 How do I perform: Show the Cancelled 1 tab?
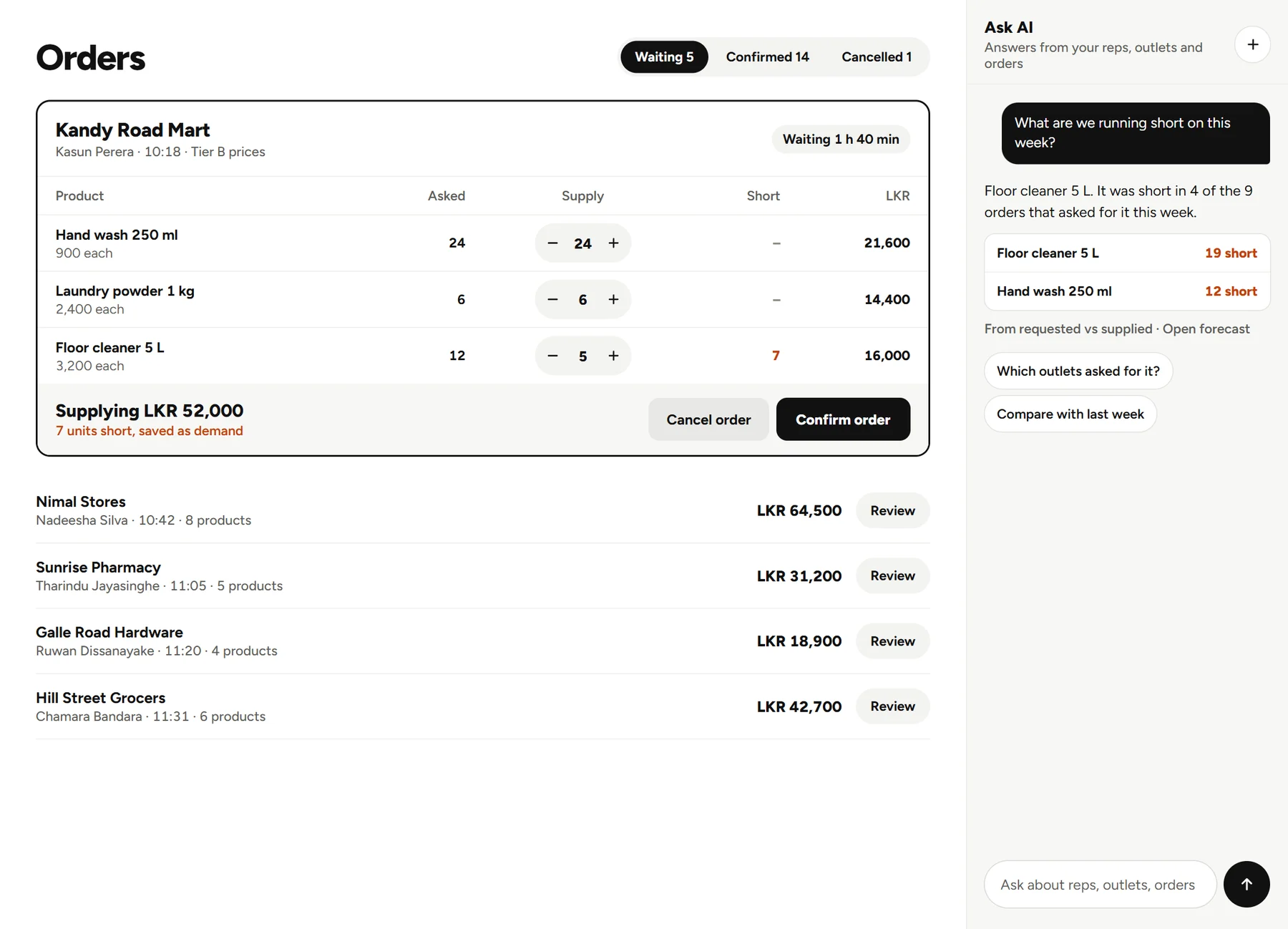click(x=877, y=57)
